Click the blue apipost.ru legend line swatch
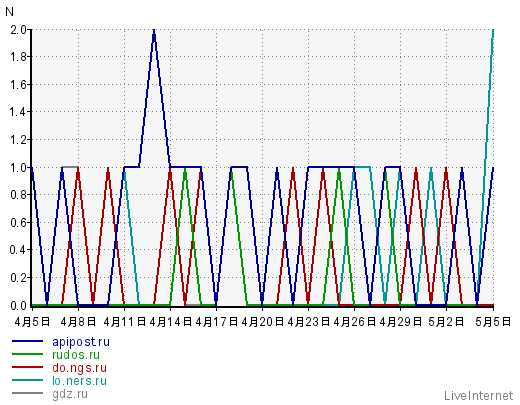The image size is (520, 405). coord(27,341)
